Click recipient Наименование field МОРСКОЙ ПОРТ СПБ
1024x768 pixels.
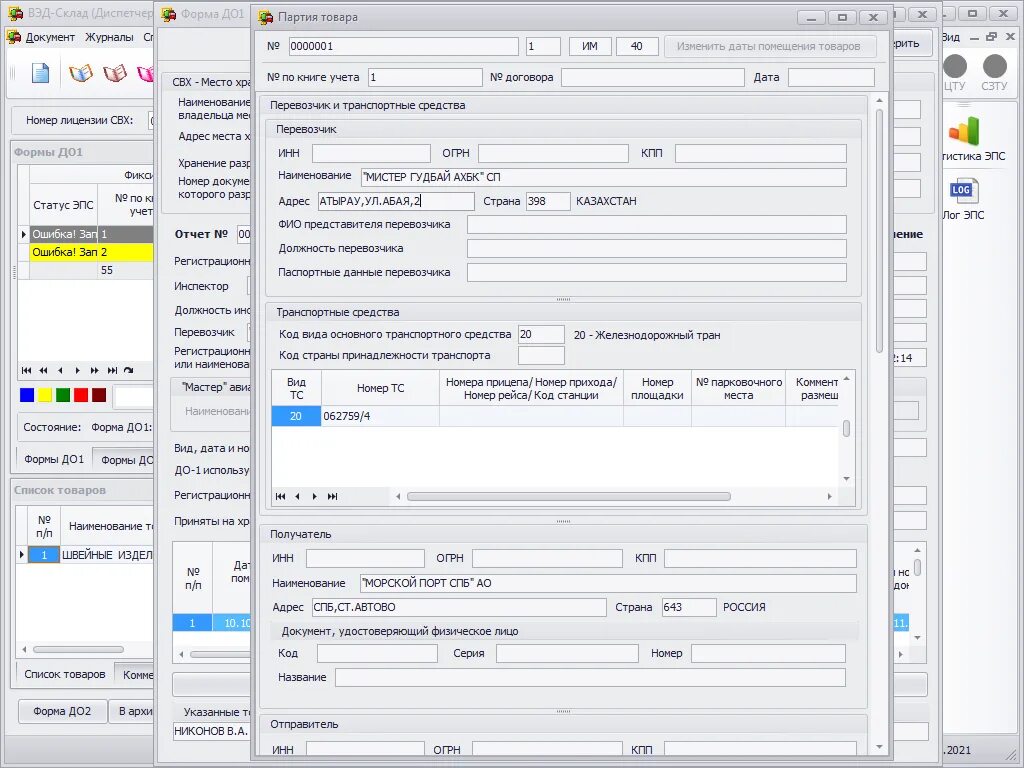608,583
